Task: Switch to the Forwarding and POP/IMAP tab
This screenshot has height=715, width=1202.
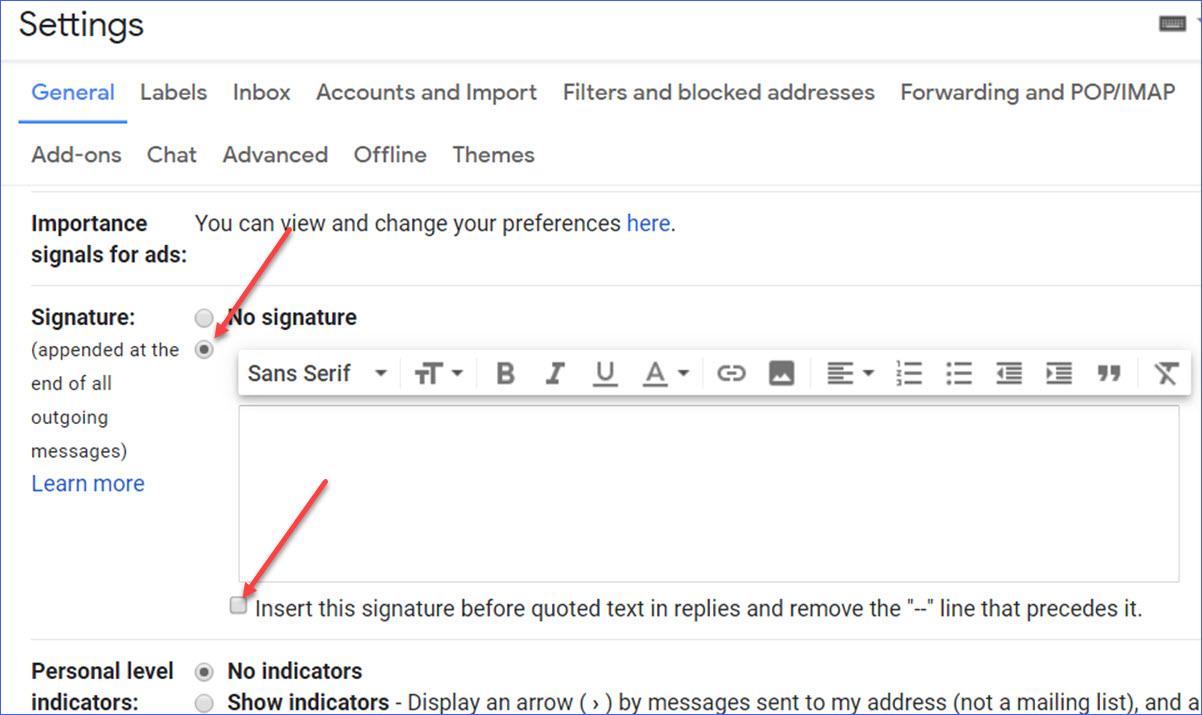Action: click(x=1037, y=92)
